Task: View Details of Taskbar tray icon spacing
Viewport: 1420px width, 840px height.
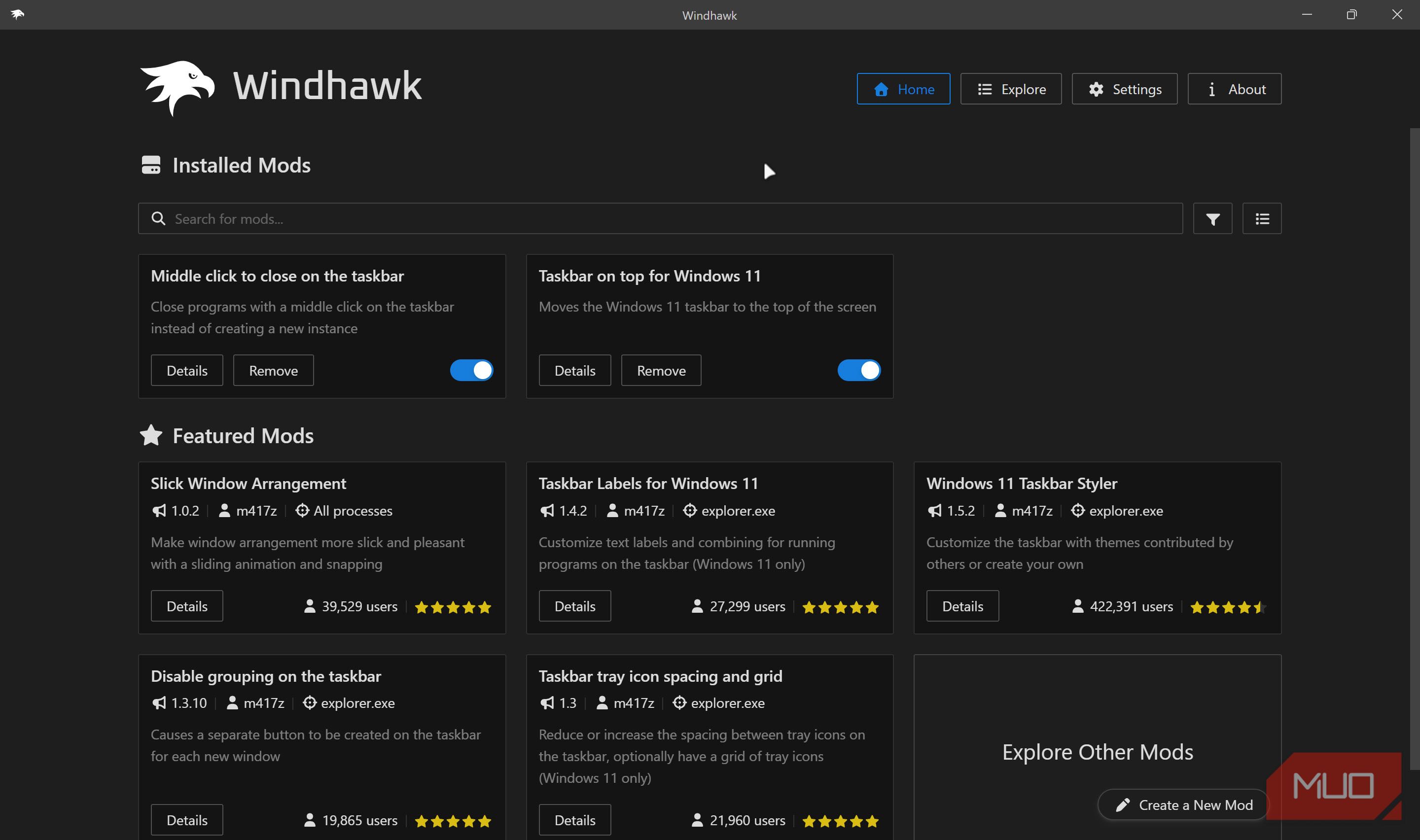Action: (x=574, y=820)
